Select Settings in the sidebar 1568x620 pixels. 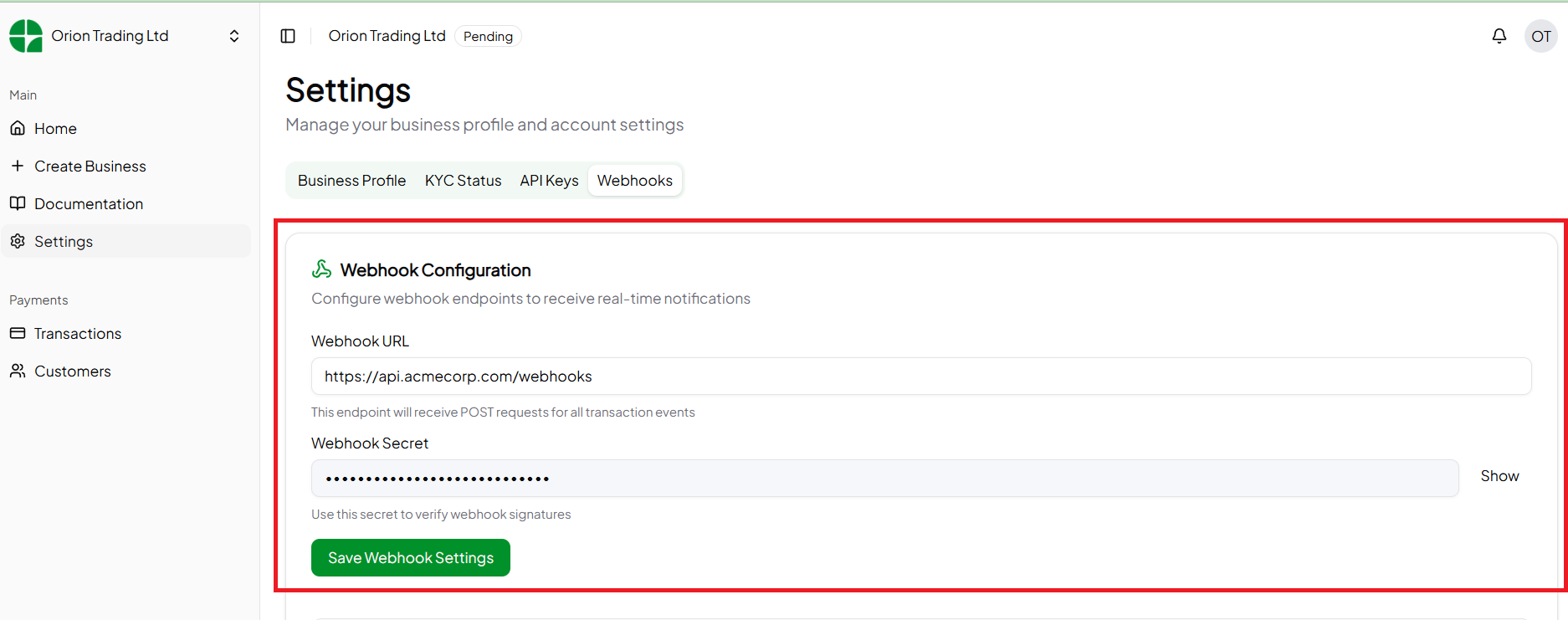coord(126,241)
